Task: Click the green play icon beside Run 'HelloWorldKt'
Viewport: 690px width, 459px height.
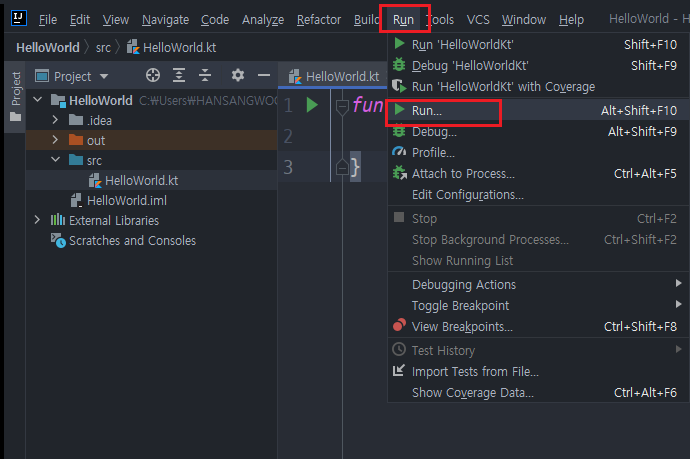Action: [400, 44]
